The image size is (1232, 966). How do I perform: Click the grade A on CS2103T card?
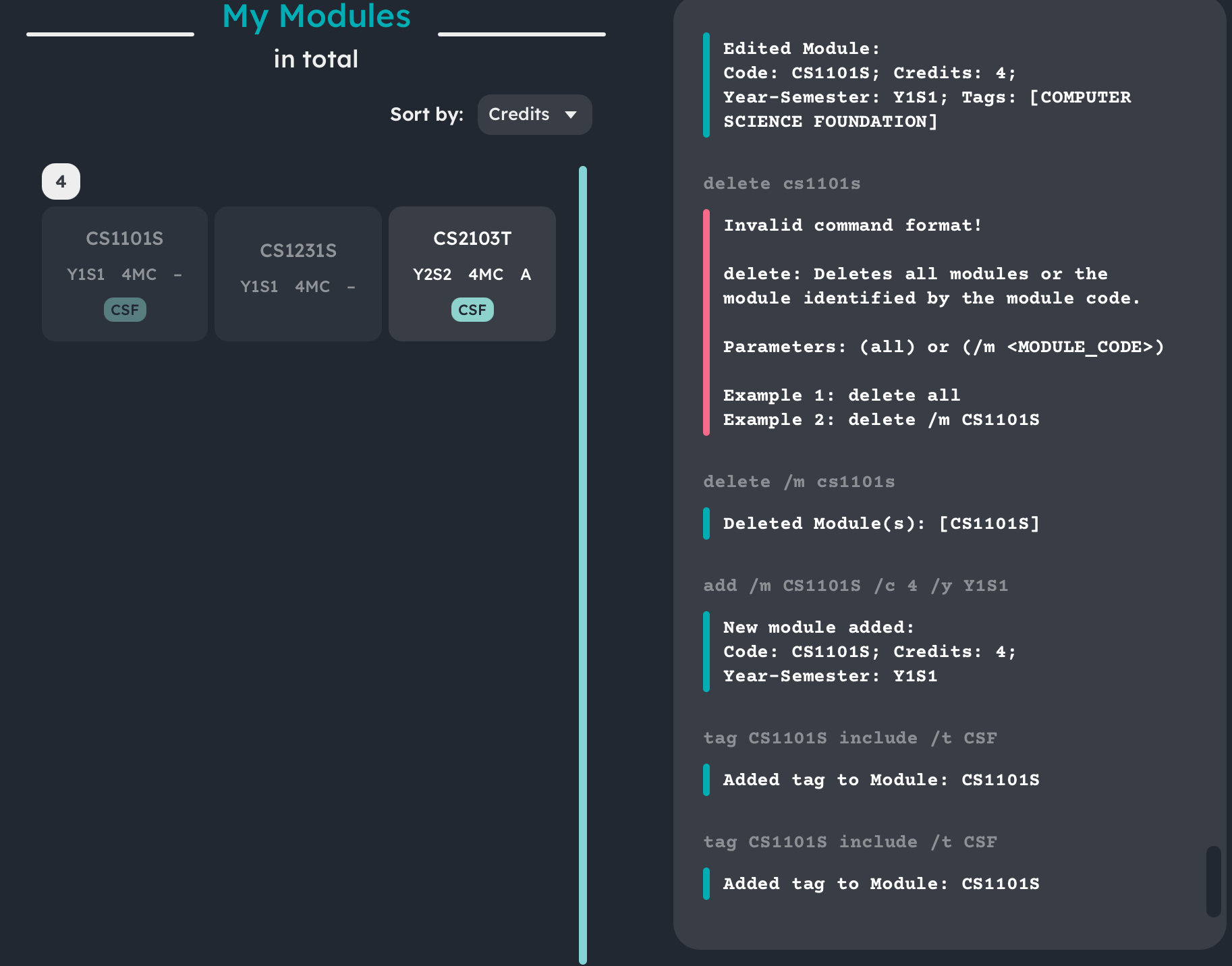[x=526, y=275]
